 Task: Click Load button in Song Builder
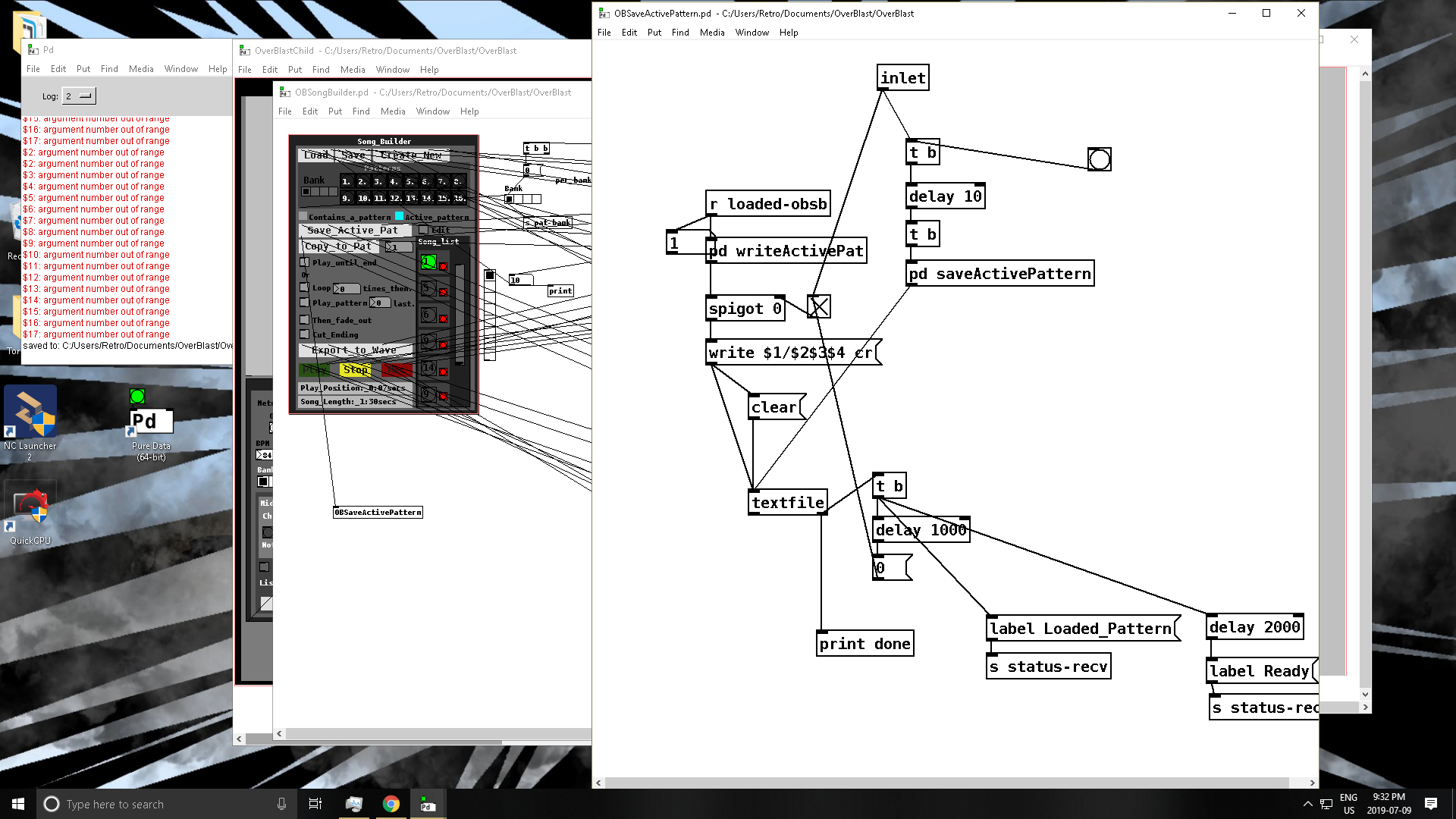(316, 155)
